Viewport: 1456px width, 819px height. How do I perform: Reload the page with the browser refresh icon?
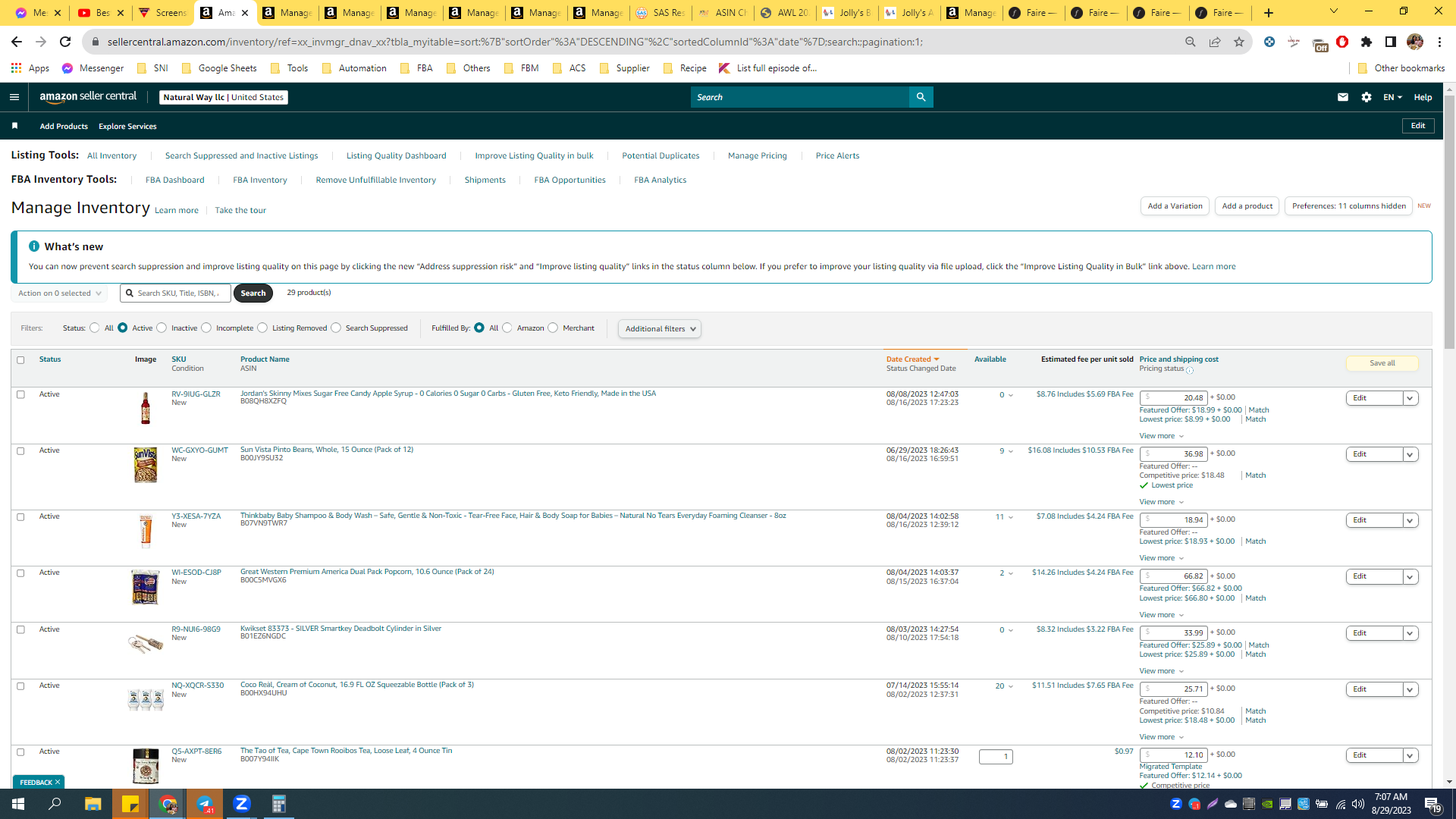65,42
